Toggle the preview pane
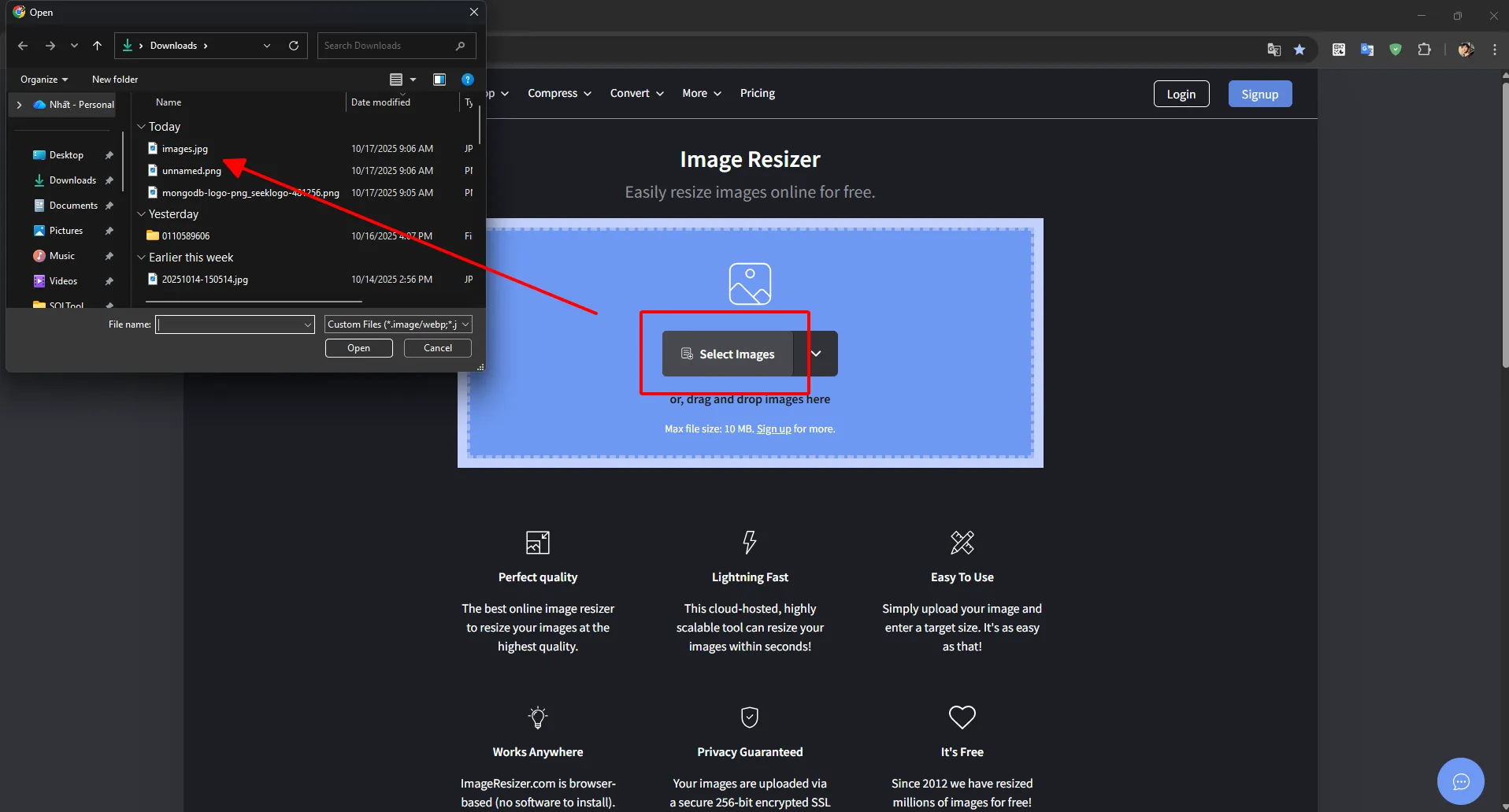 (439, 80)
